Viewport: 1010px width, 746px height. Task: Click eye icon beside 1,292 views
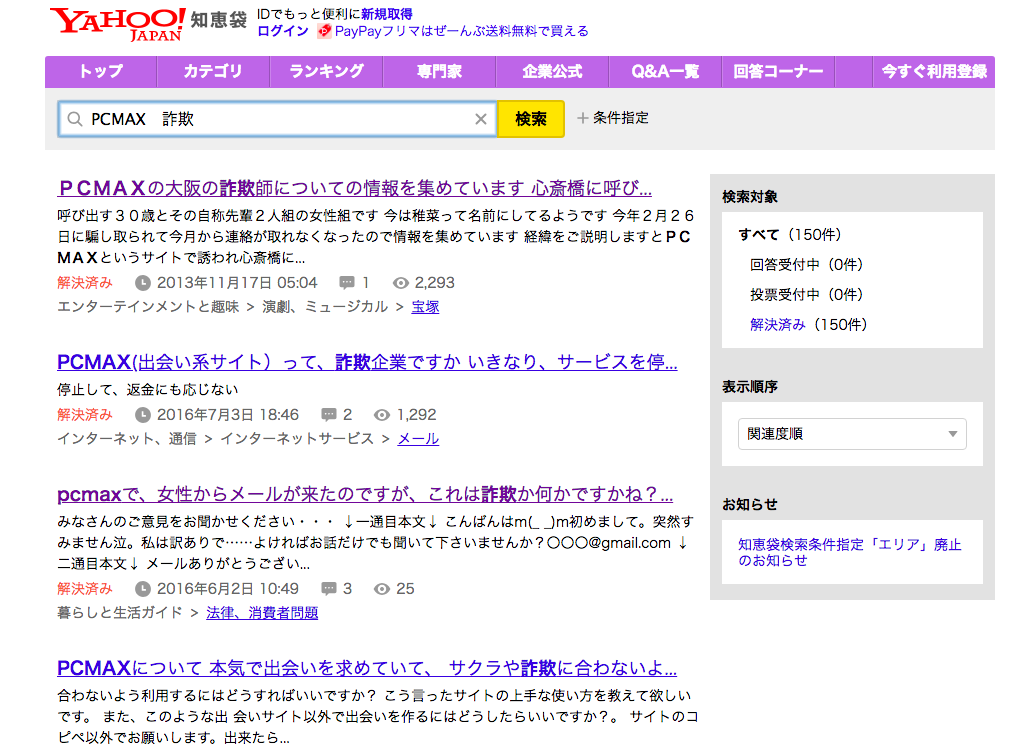click(382, 415)
